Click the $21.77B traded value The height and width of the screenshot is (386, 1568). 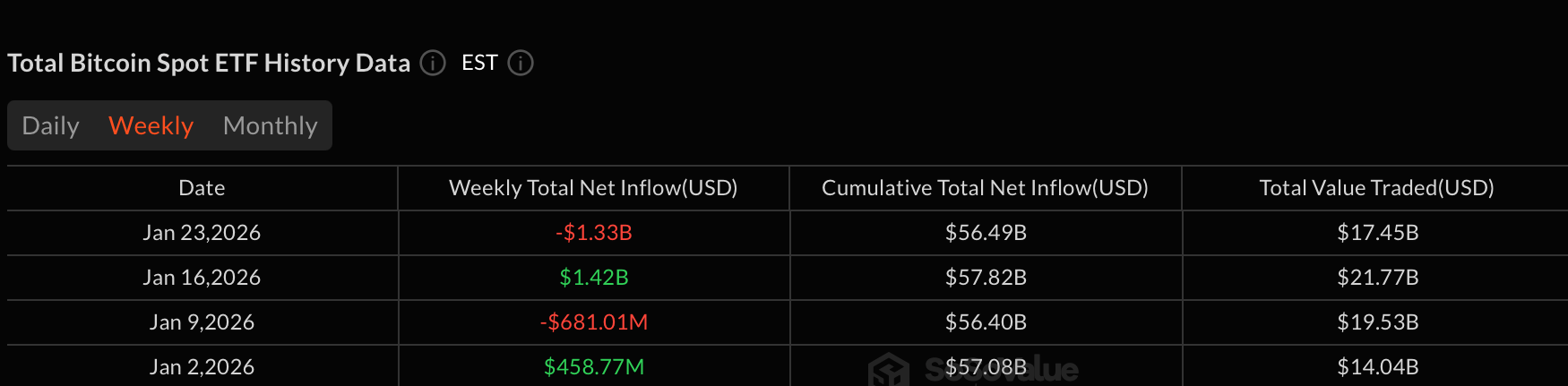click(x=1377, y=278)
